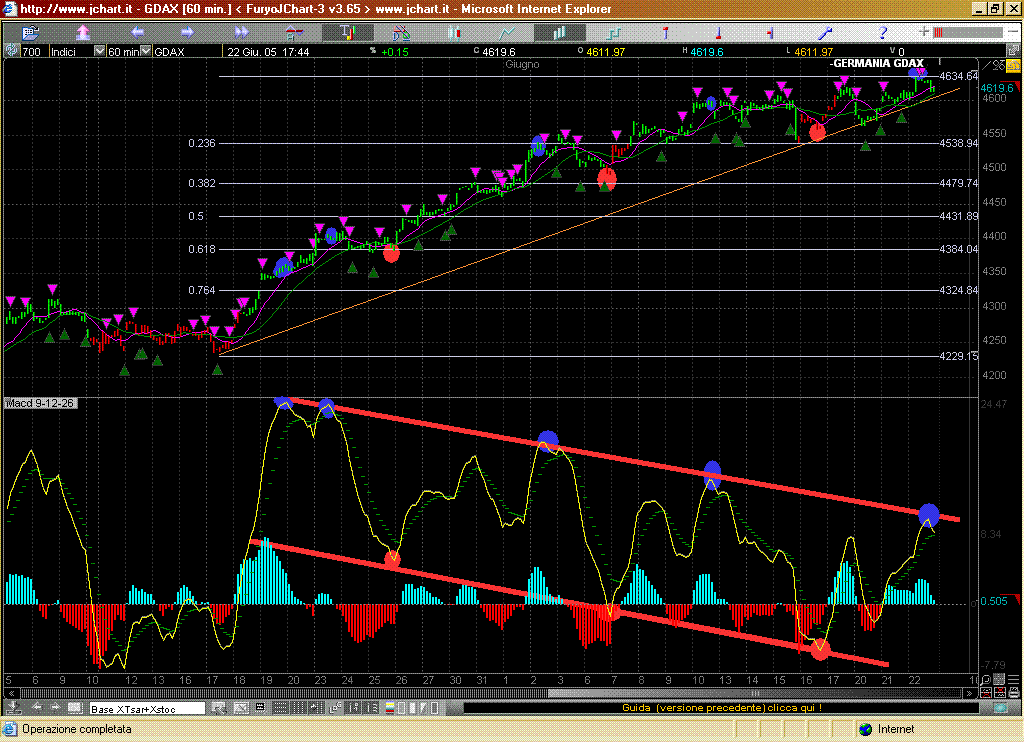1024x742 pixels.
Task: Click the double-arrow fast forward icon
Action: [x=241, y=33]
